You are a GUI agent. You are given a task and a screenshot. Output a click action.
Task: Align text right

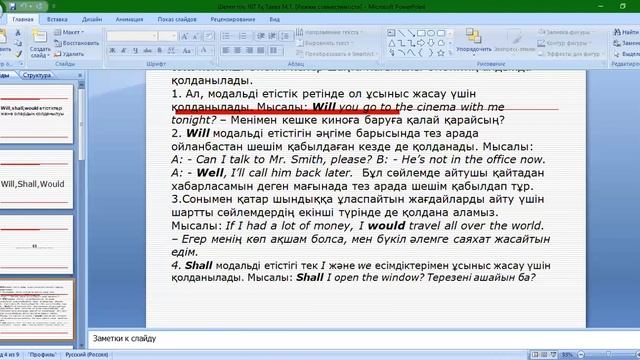pos(249,51)
